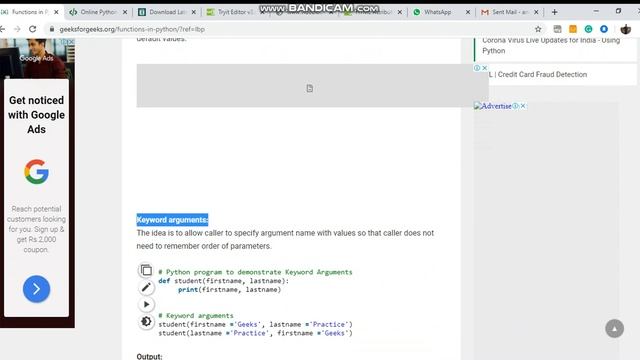
Task: Select the Functions in Python tab
Action: pyautogui.click(x=29, y=12)
